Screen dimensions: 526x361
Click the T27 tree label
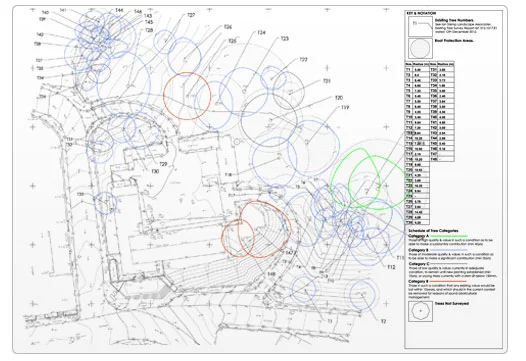191,15
